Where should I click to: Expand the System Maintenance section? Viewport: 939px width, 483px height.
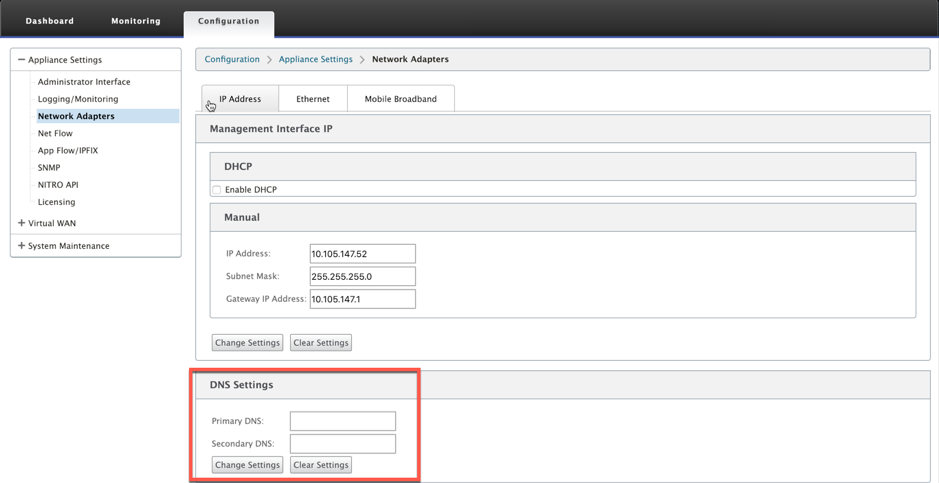pos(22,245)
